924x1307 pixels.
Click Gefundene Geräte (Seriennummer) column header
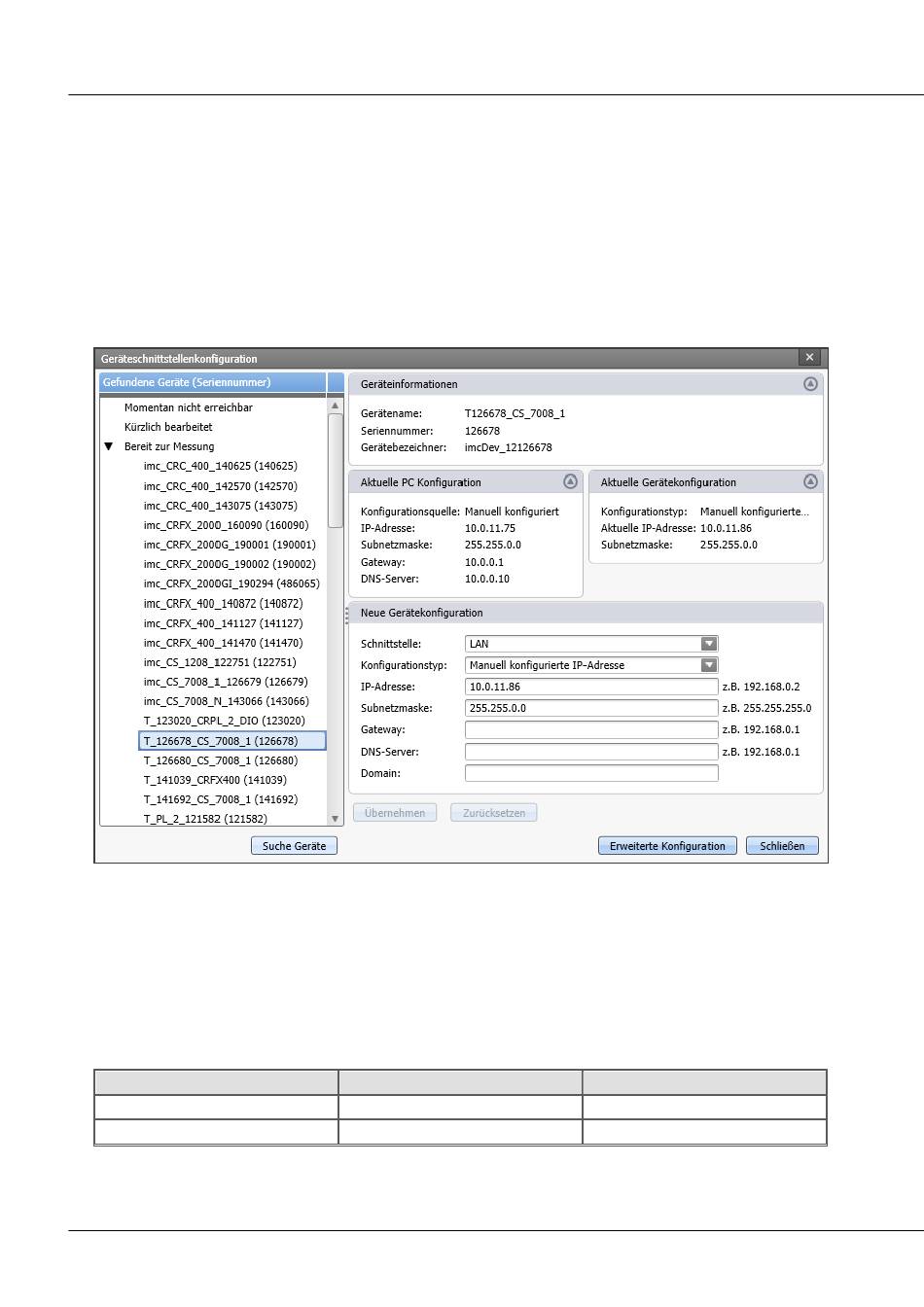point(213,383)
